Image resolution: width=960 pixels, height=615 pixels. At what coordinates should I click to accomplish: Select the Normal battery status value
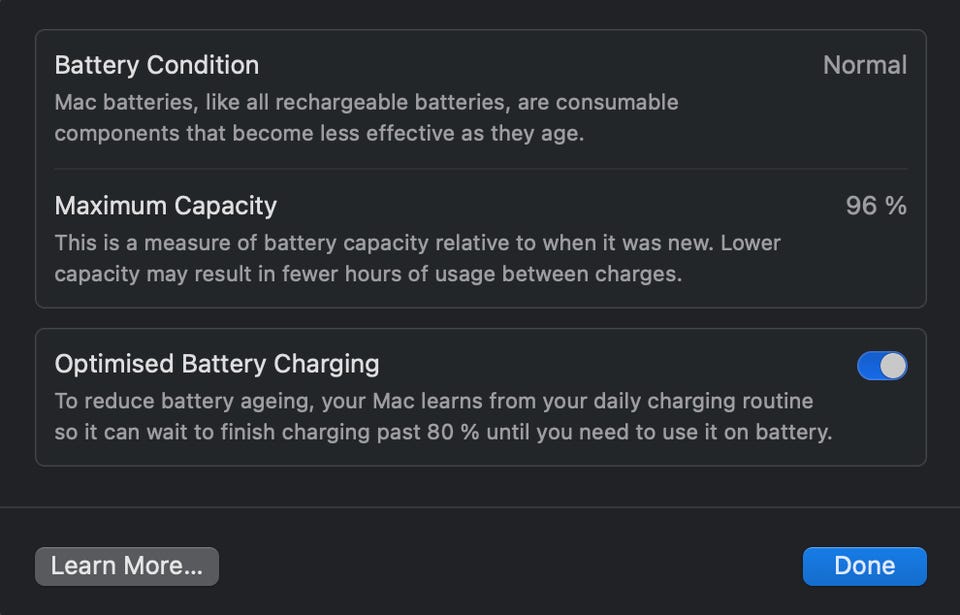click(x=864, y=66)
